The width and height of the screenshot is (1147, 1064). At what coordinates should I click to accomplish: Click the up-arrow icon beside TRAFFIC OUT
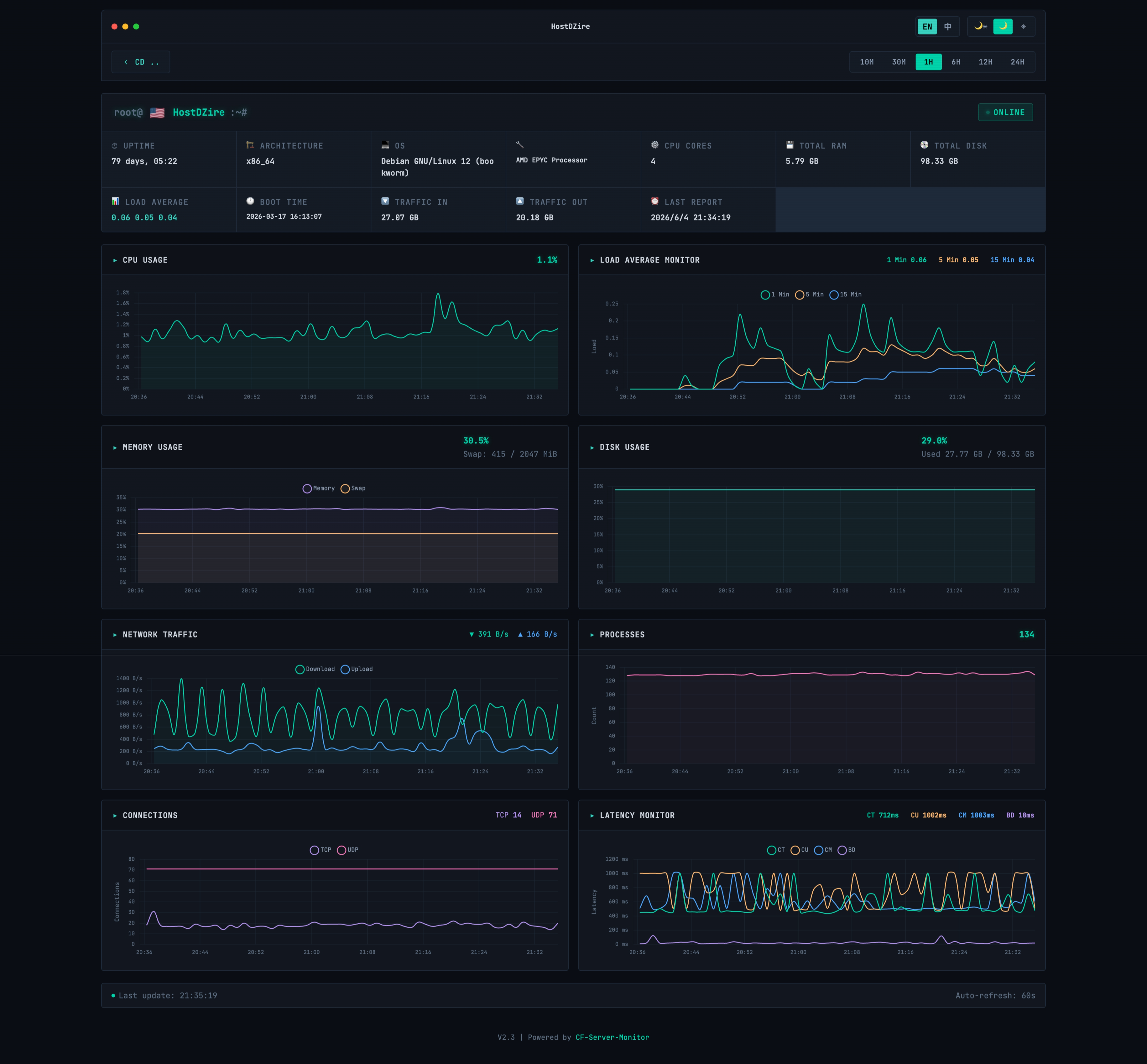click(520, 201)
